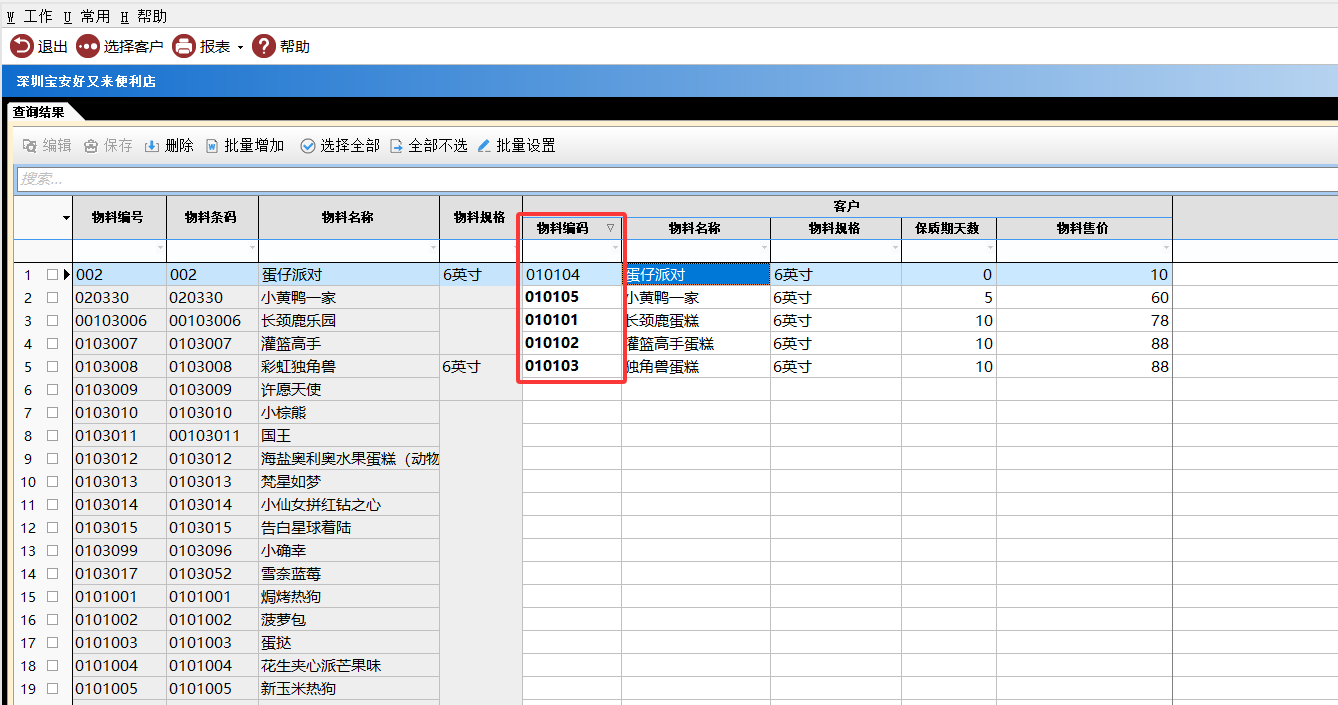Select customer code cell 010101

(x=572, y=321)
